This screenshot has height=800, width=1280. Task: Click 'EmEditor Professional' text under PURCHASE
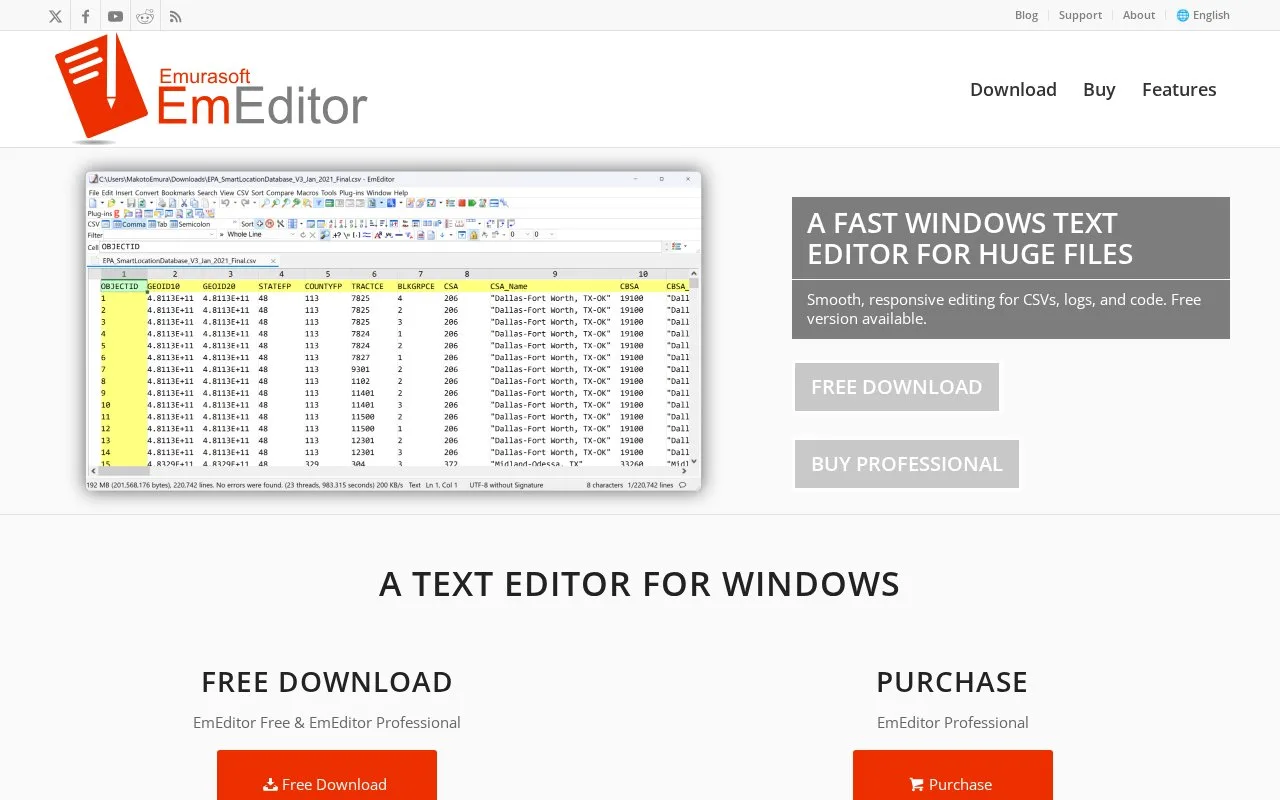point(953,723)
